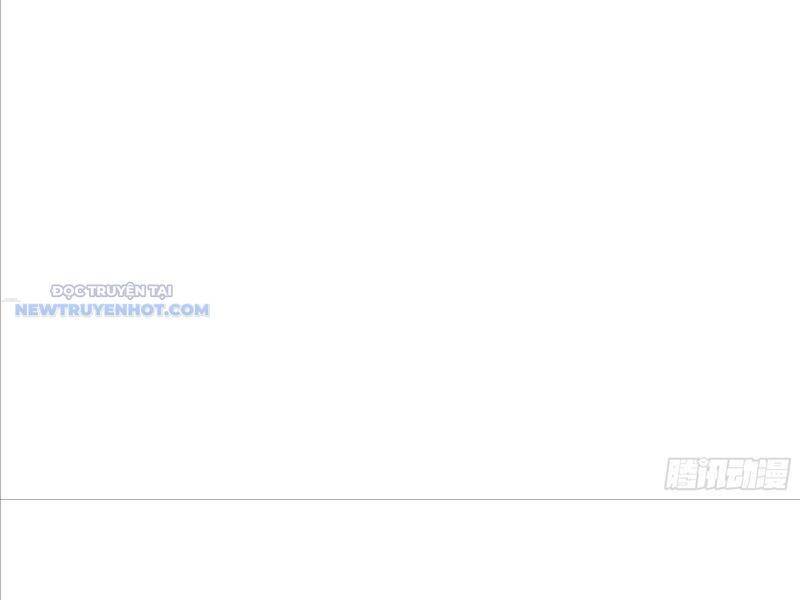This screenshot has height=600, width=800.
Task: Click the tiny faint text left of watermark
Action: [x=11, y=300]
